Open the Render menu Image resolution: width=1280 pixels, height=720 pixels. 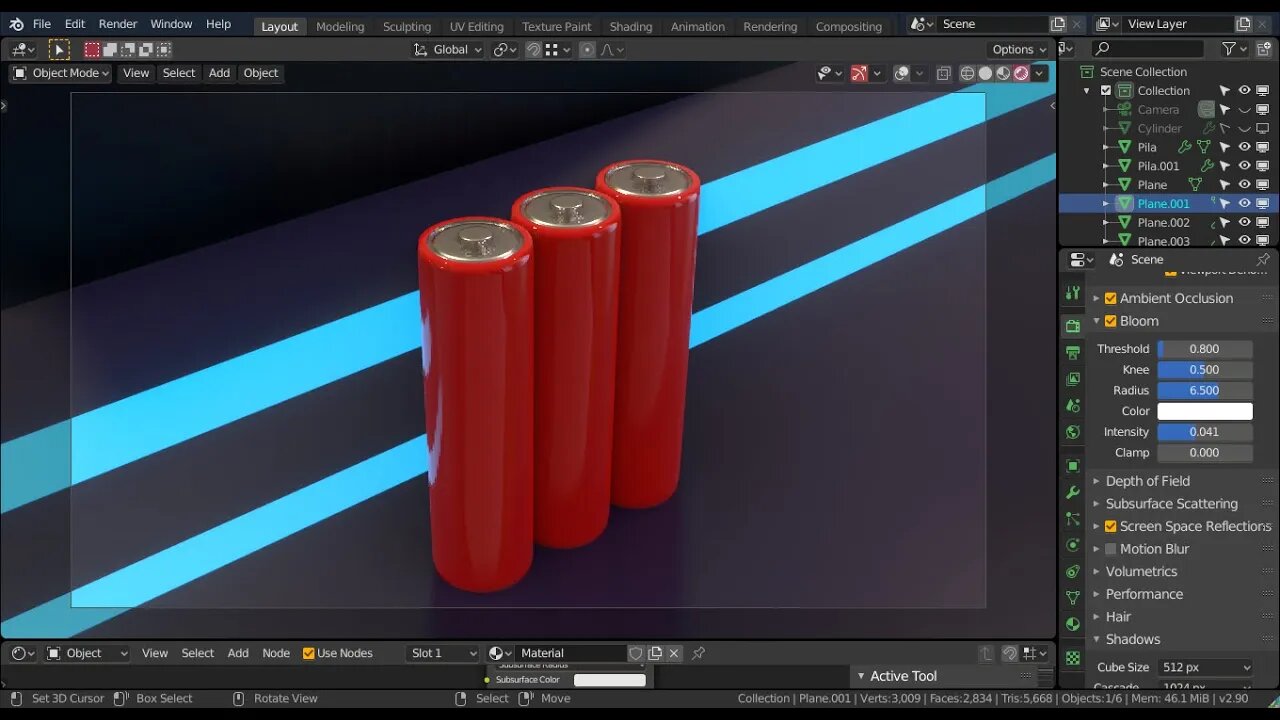[x=118, y=24]
